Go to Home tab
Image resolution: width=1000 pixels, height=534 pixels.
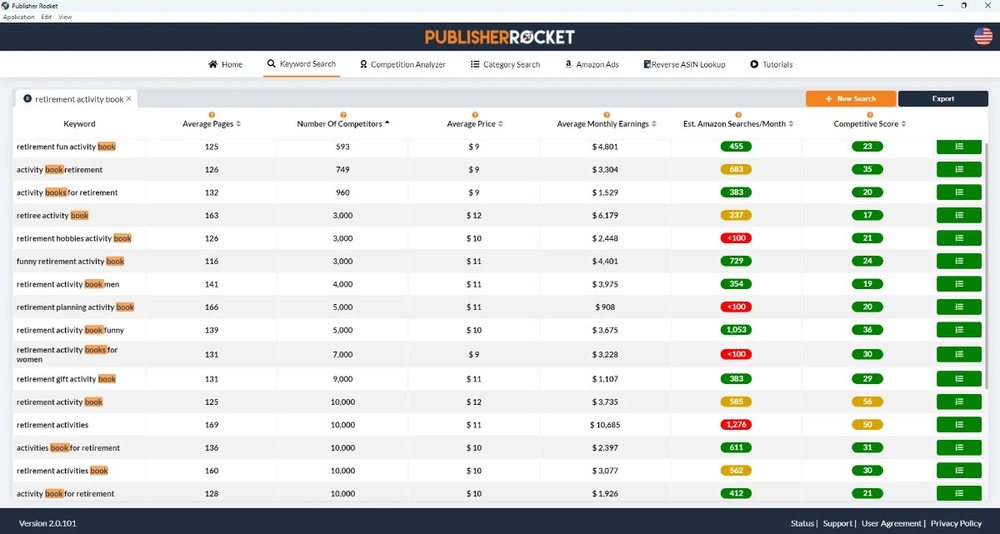point(225,64)
